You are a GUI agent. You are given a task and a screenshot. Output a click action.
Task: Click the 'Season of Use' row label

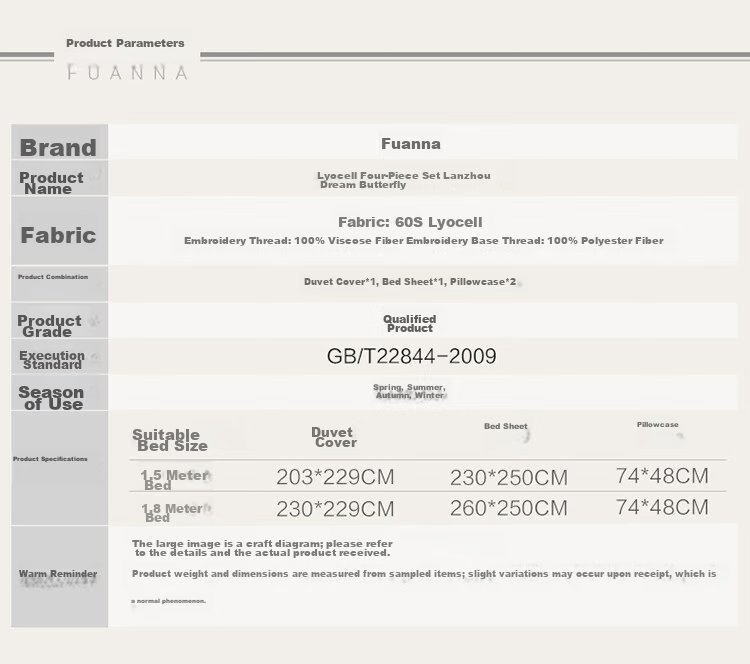pos(51,398)
